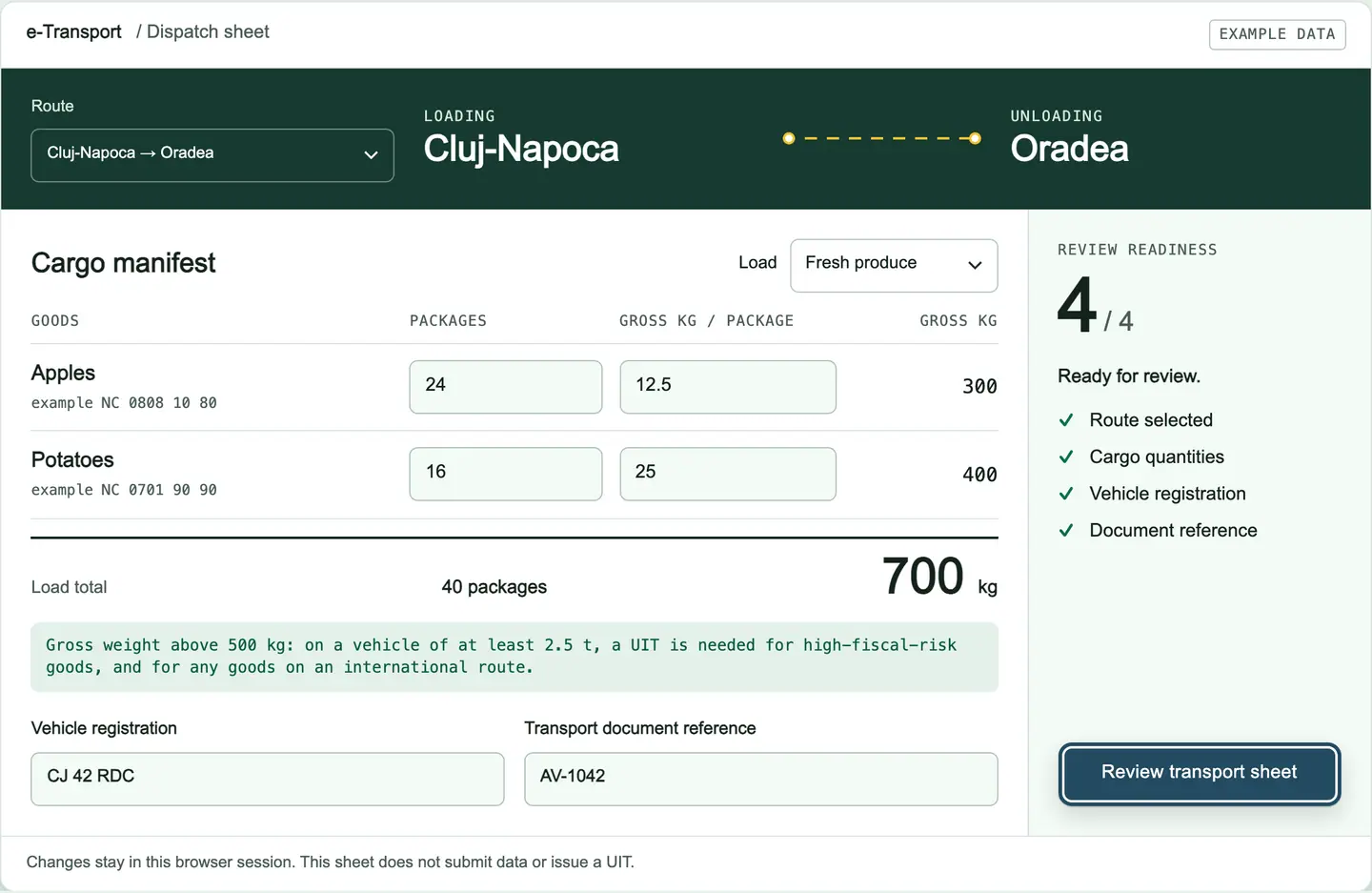This screenshot has height=893, width=1372.
Task: Click the Cargo manifest heading
Action: tap(124, 263)
